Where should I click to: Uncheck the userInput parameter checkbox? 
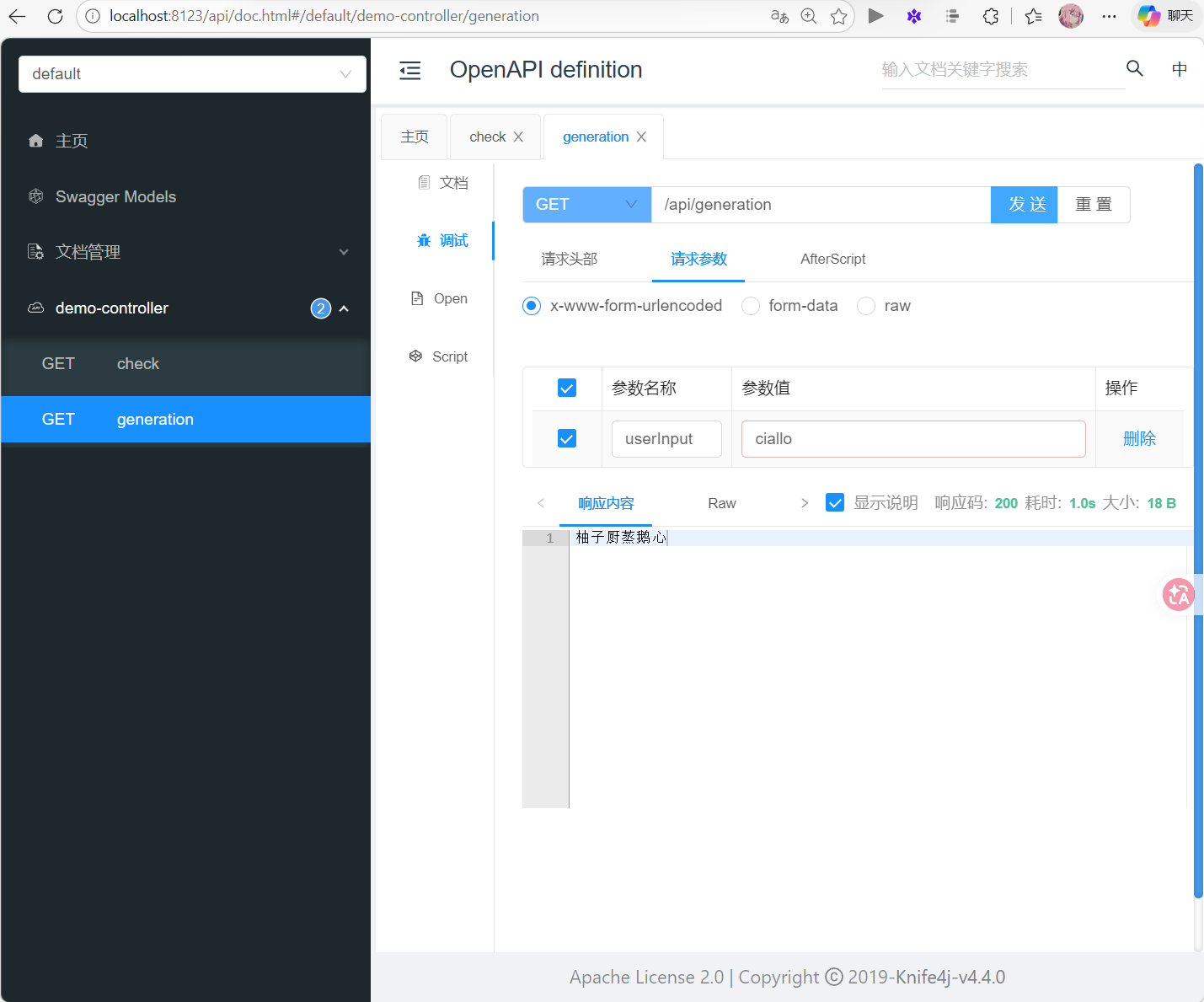(x=567, y=439)
